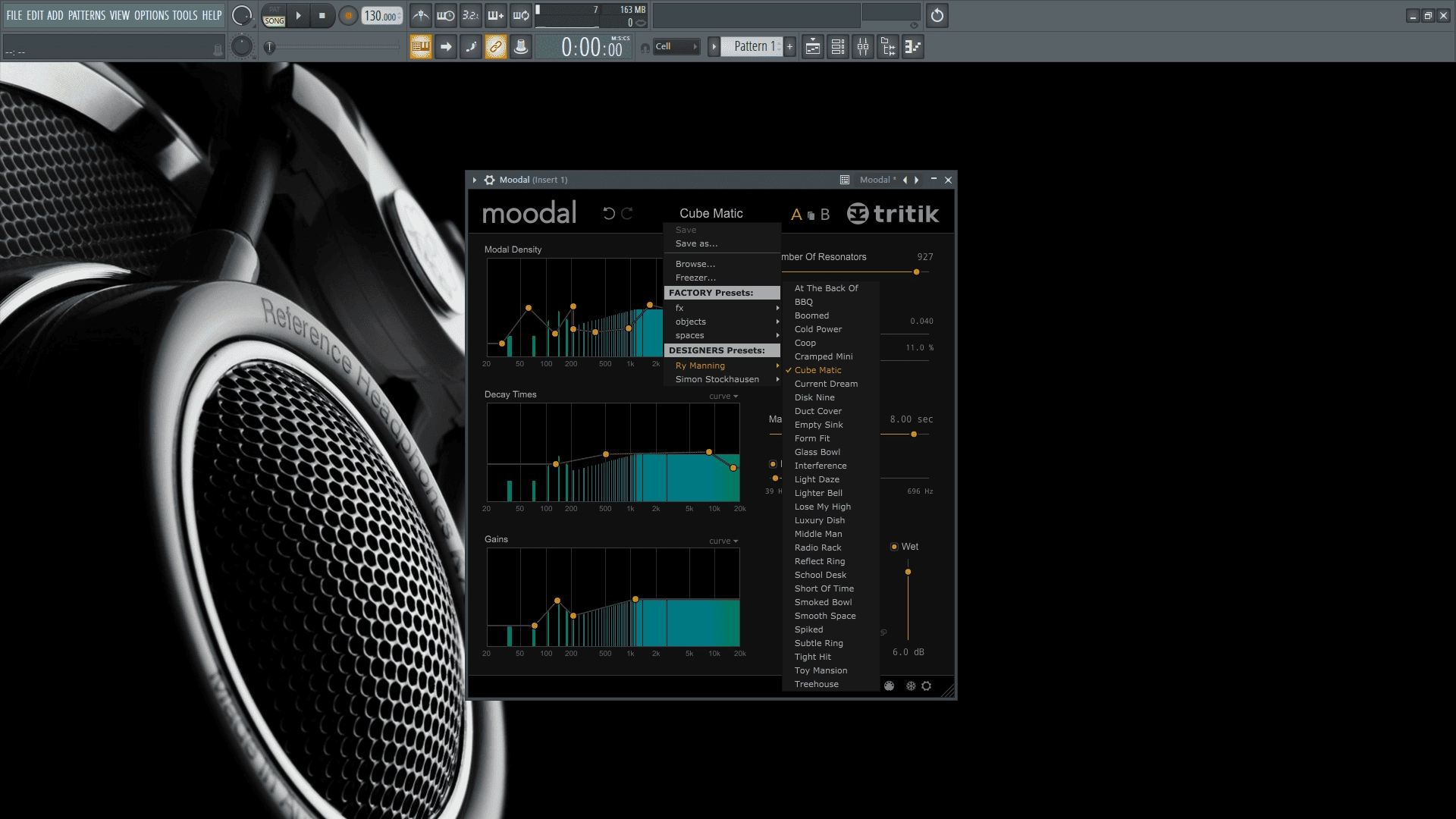Expand the objects presets submenu
This screenshot has width=1456, height=819.
[x=722, y=322]
